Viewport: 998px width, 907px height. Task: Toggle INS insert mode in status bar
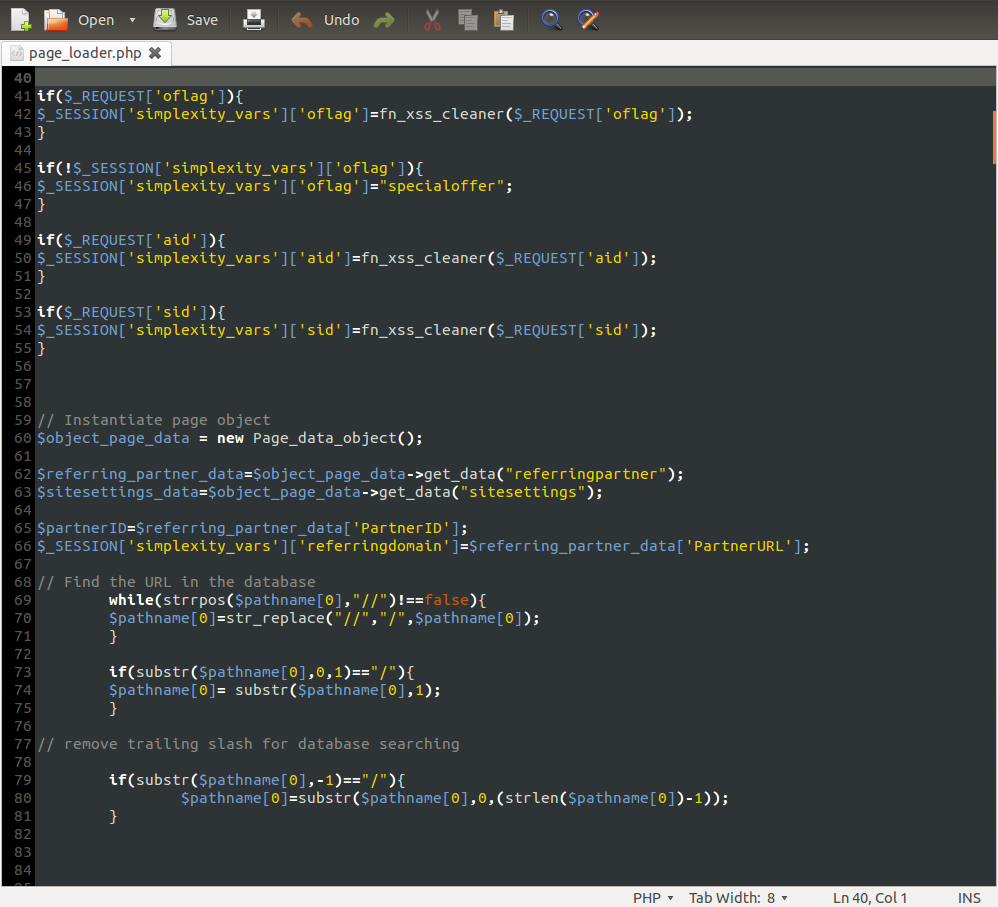(969, 898)
